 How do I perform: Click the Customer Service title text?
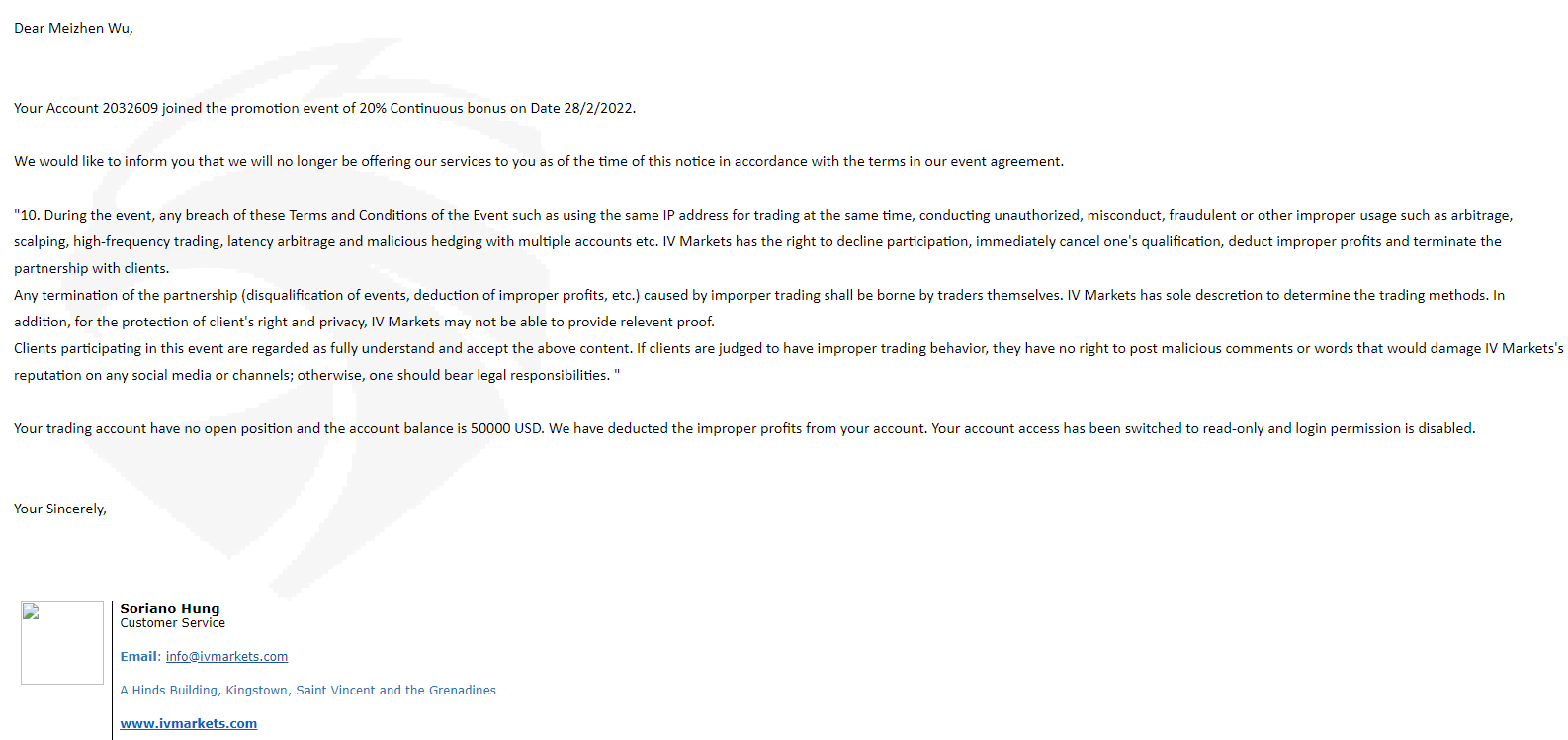pyautogui.click(x=173, y=623)
